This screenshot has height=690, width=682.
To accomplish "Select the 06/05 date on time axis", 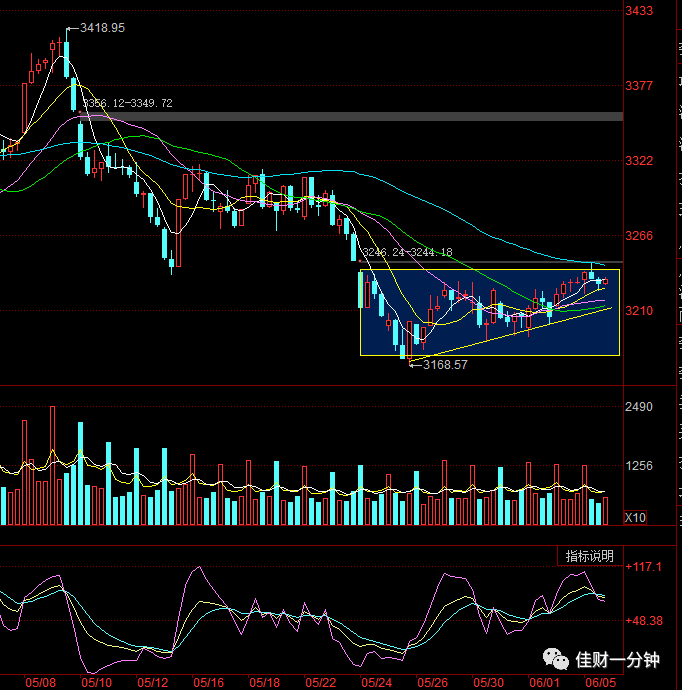I will (x=600, y=683).
